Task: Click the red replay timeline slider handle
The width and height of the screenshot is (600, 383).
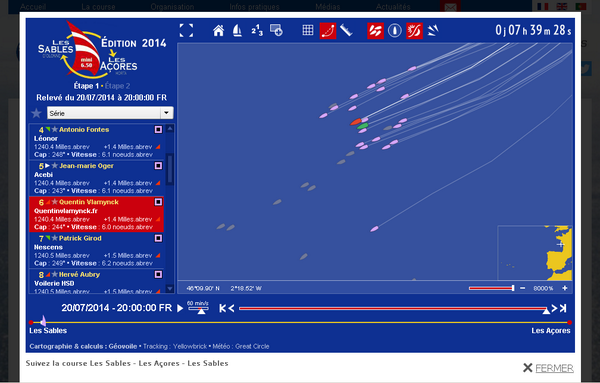Action: tap(546, 311)
